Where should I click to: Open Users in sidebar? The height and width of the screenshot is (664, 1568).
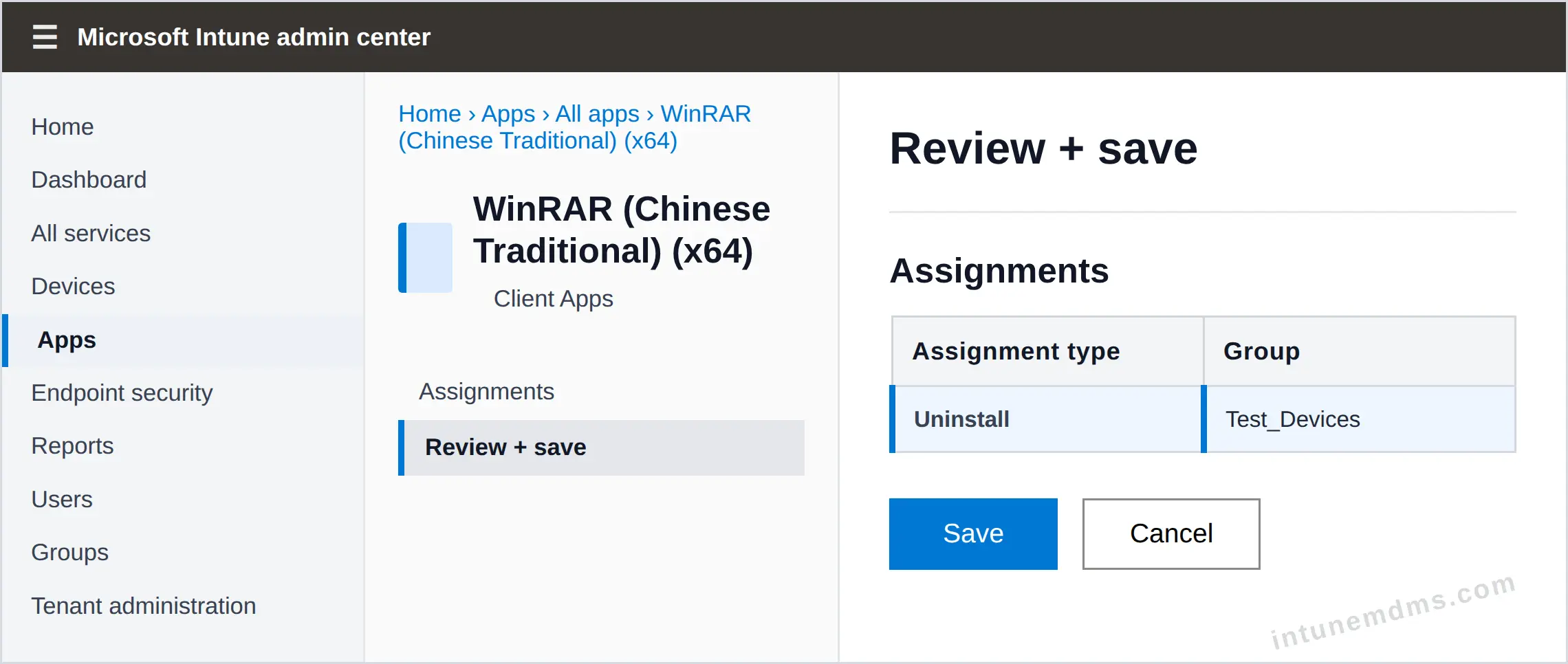[x=62, y=500]
